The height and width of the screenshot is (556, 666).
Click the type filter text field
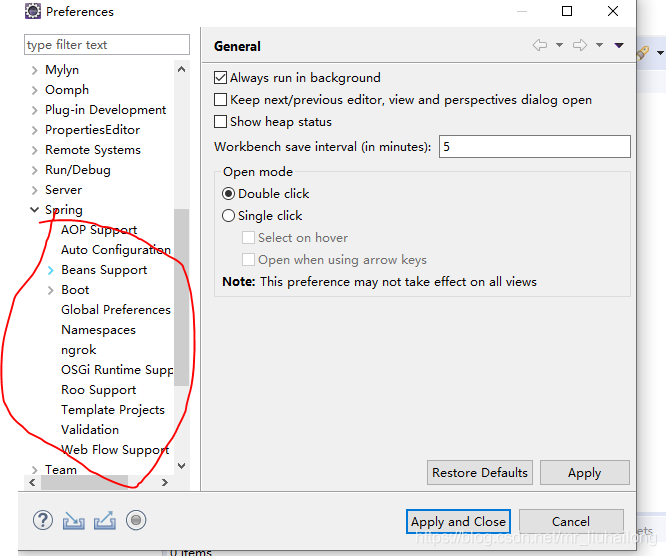[x=107, y=45]
